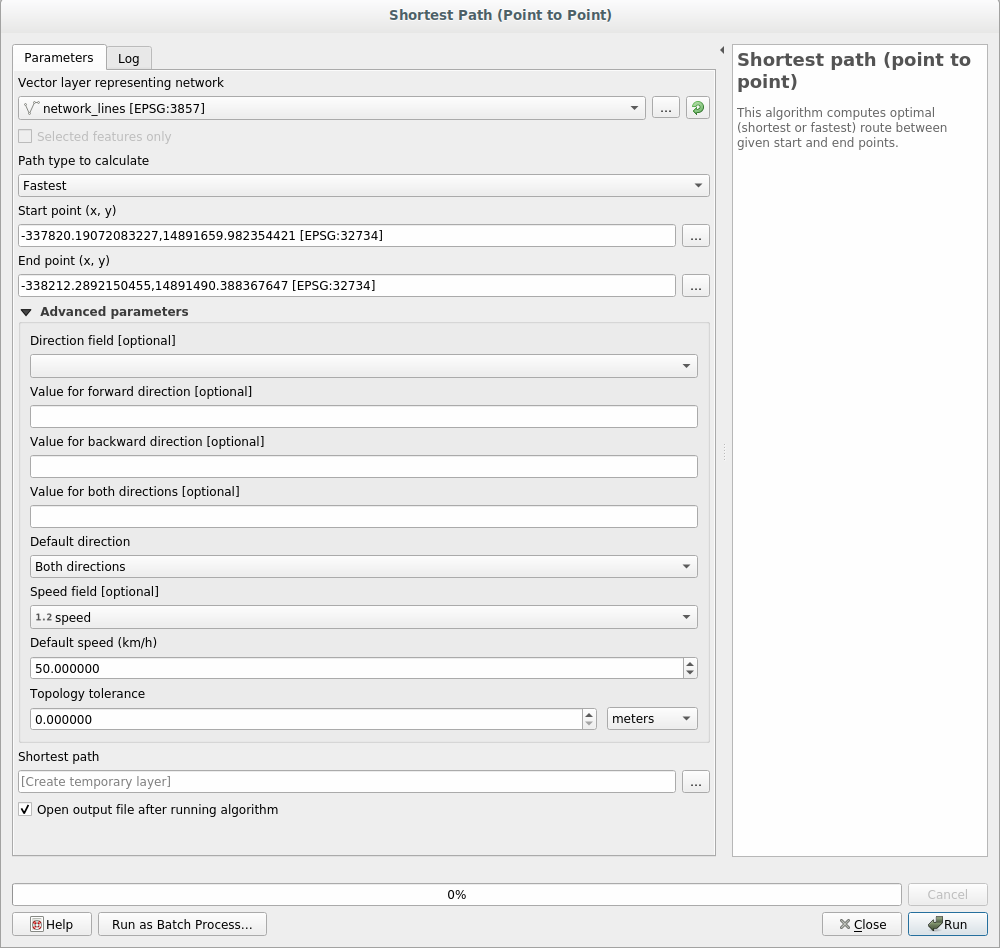
Task: Collapse the help panel with the arrow
Action: pyautogui.click(x=722, y=50)
